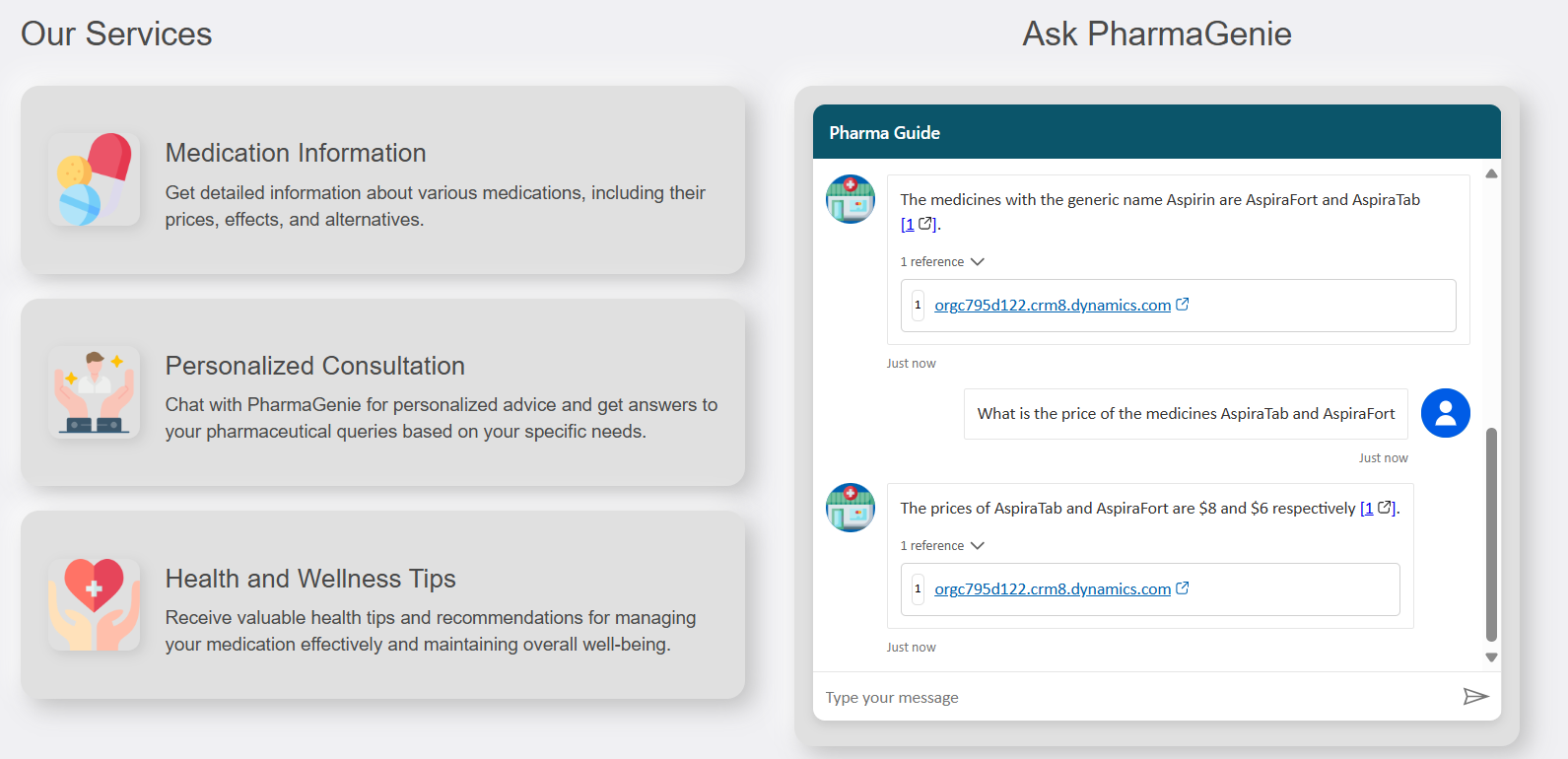1568x759 pixels.
Task: Click the bot avatar beside the Aspirin answer
Action: tap(850, 199)
